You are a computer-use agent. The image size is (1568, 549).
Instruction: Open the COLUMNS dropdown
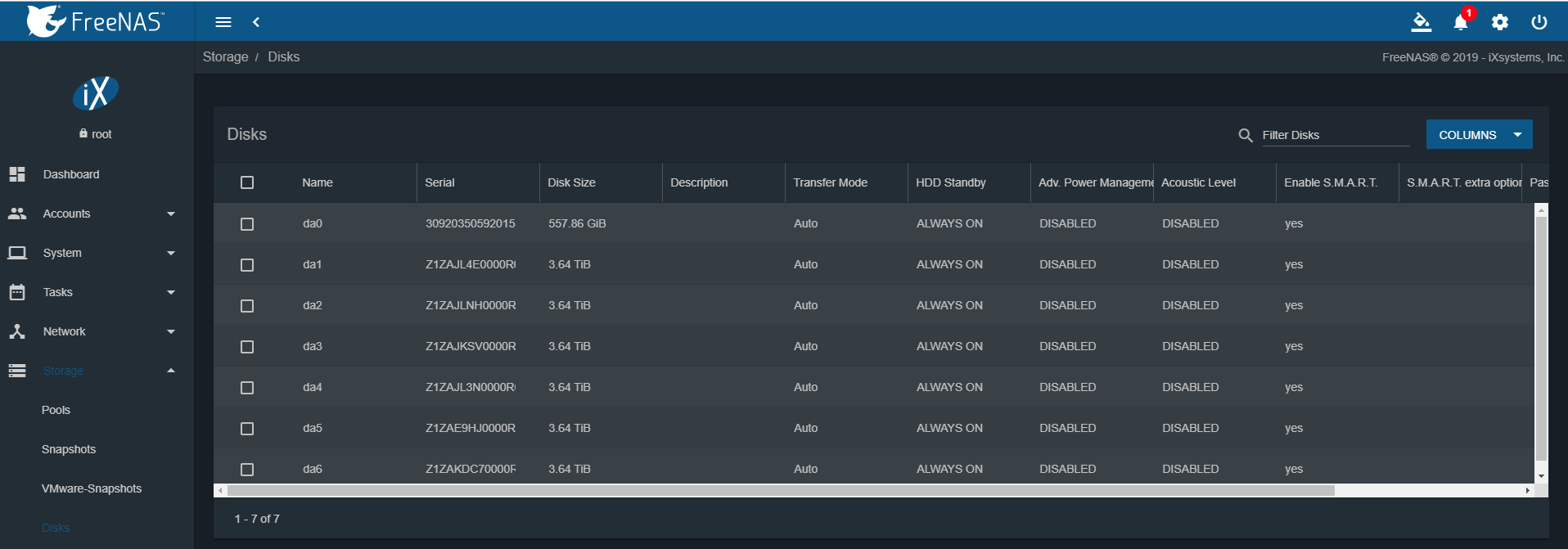pyautogui.click(x=1479, y=135)
